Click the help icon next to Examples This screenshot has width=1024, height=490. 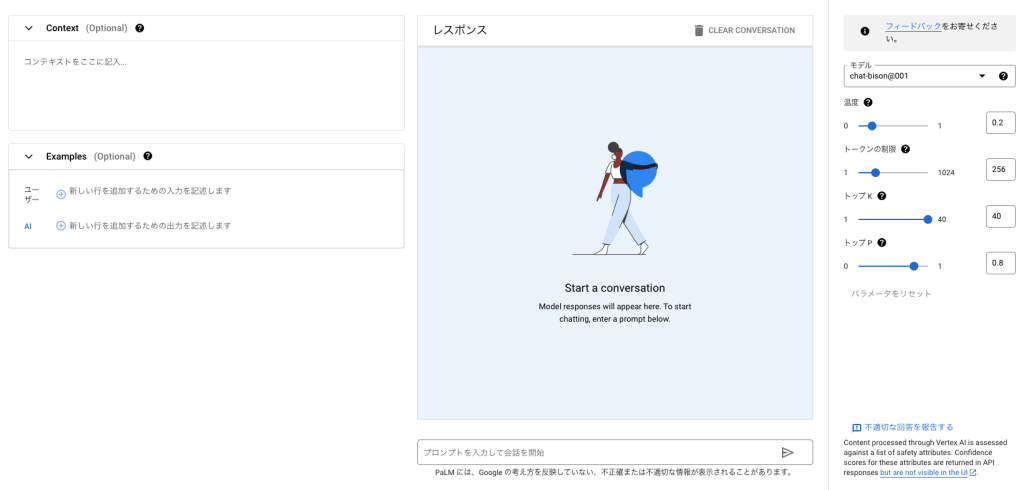[x=148, y=156]
